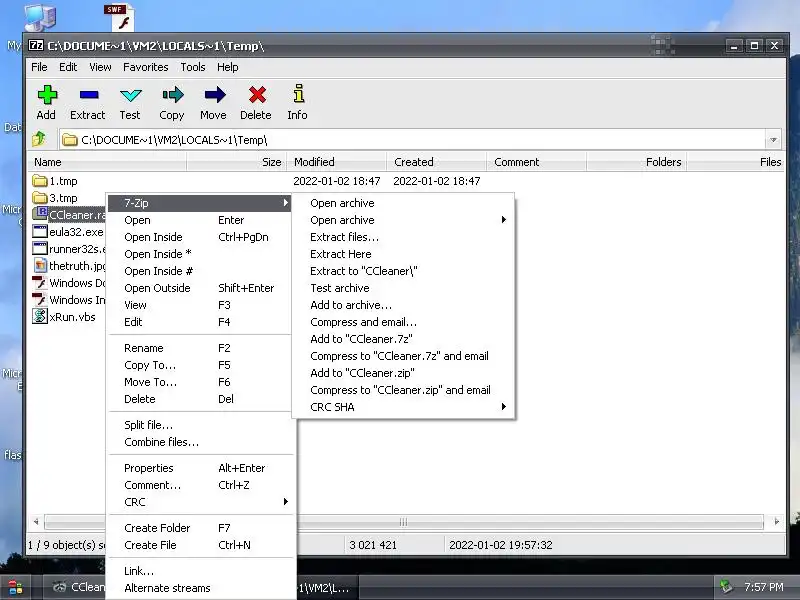Sort by the Created column header

[x=436, y=162]
